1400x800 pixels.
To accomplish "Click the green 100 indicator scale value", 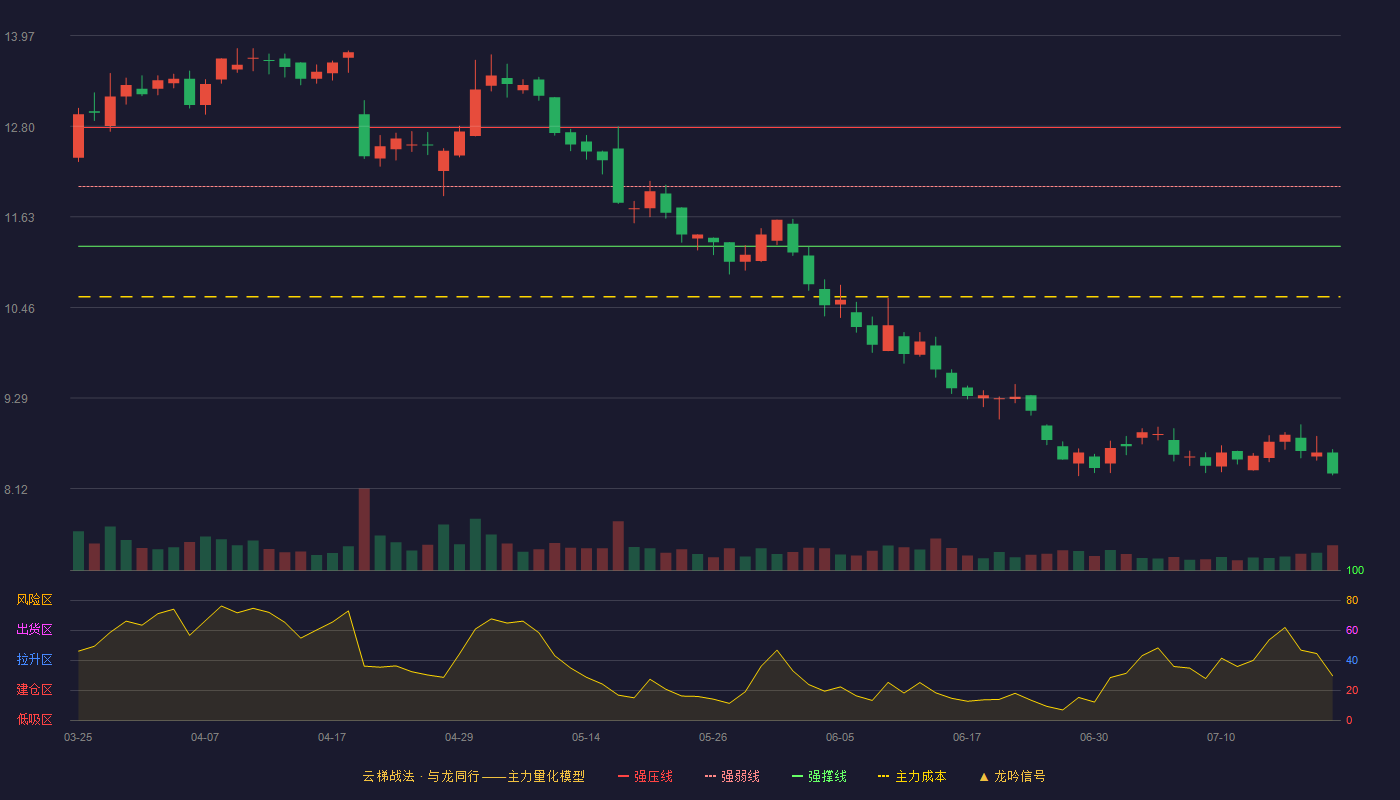I will pos(1355,570).
